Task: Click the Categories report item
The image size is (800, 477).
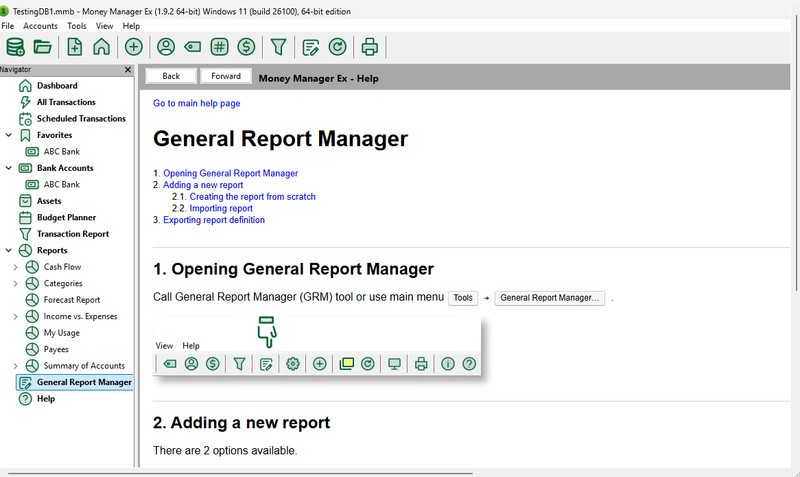Action: point(63,284)
